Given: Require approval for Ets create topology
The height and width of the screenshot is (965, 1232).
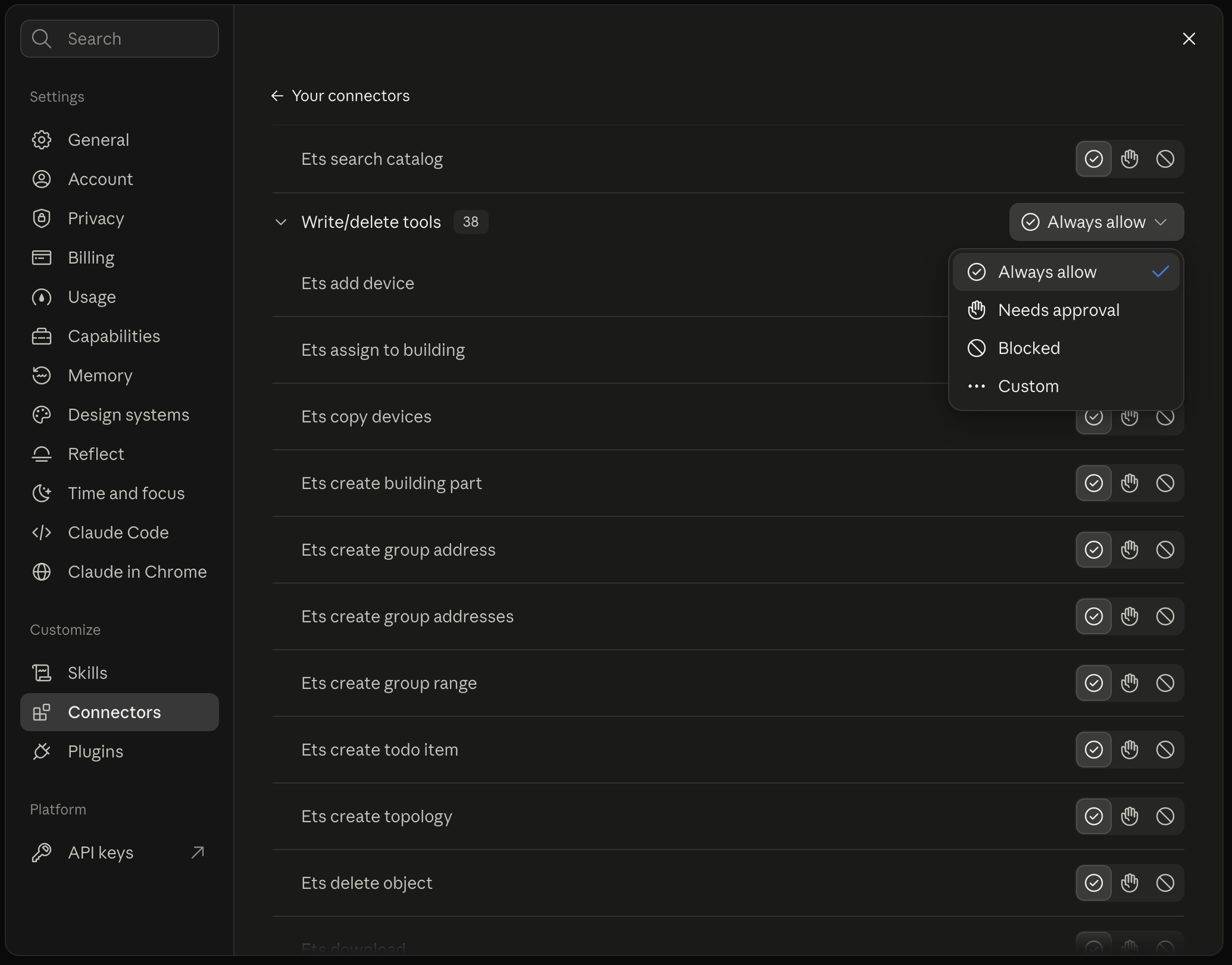Looking at the screenshot, I should pyautogui.click(x=1129, y=816).
